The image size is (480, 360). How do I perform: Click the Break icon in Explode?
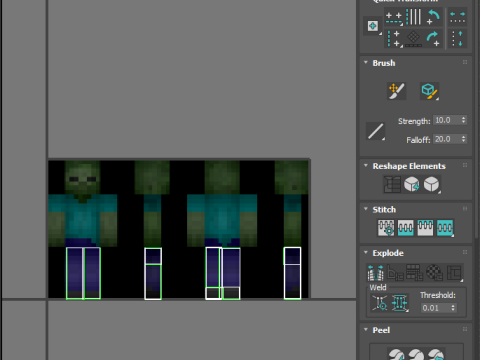375,272
